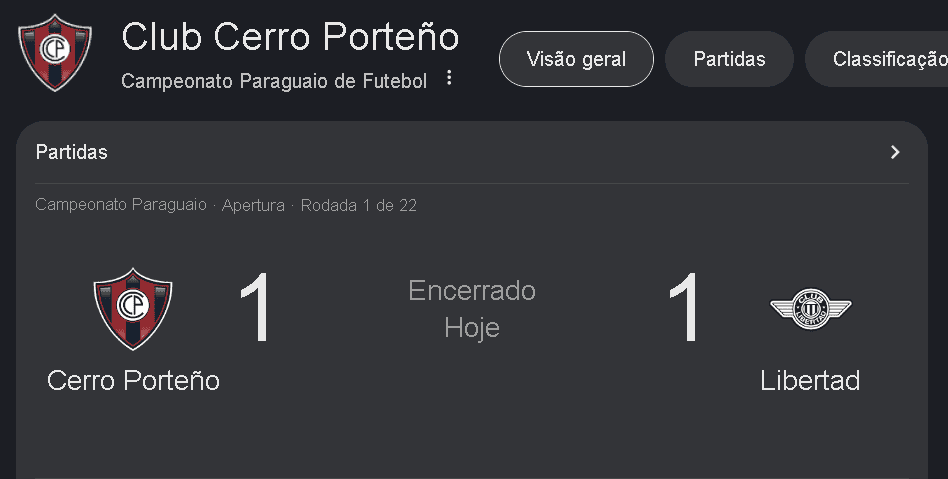The width and height of the screenshot is (948, 479).
Task: Click the Apertura stage label
Action: [x=255, y=206]
